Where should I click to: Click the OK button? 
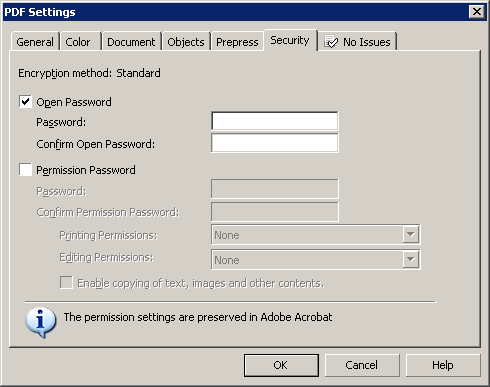281,365
